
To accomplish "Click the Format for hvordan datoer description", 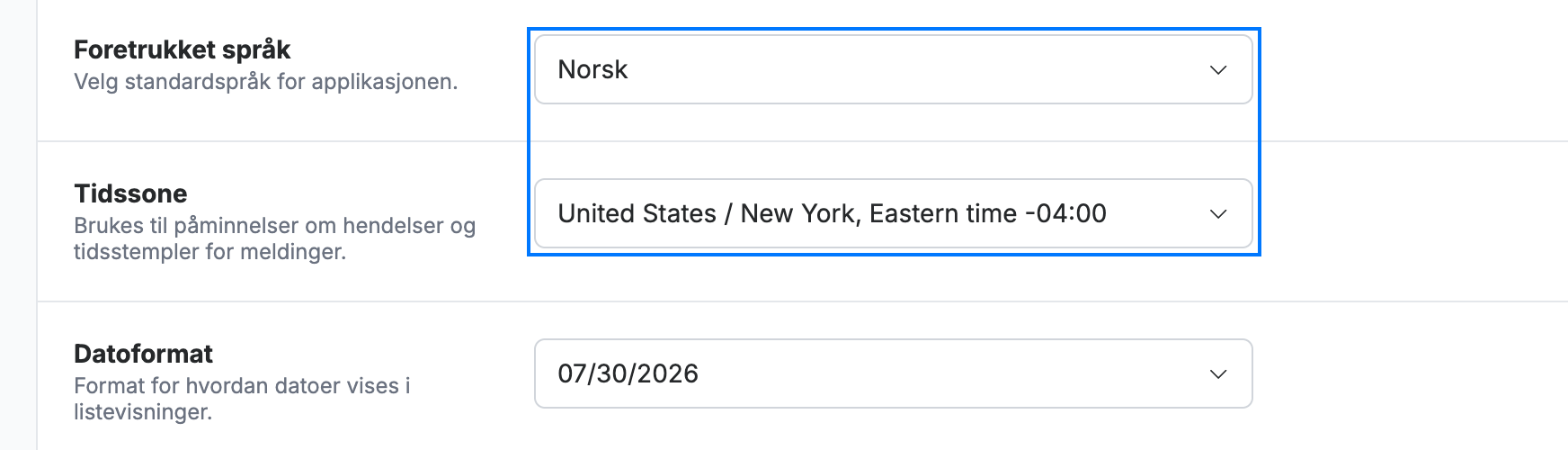I will pos(242,399).
